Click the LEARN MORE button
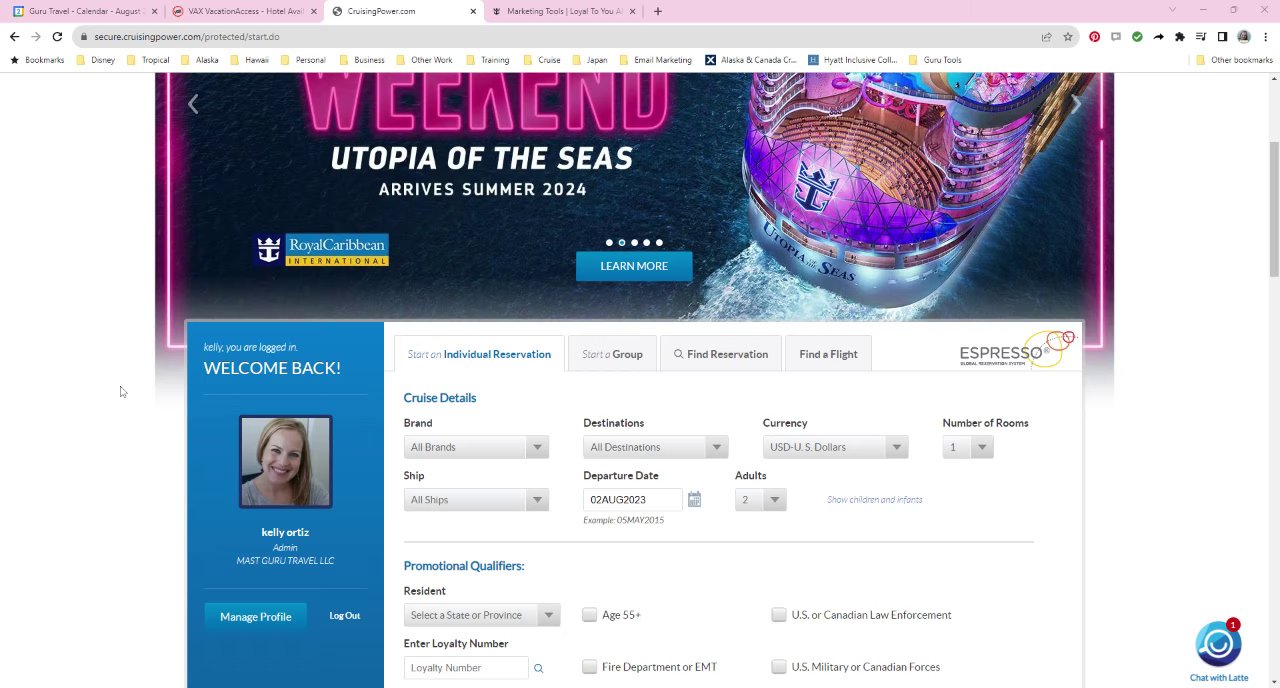Screen dimensions: 1280x688 634,266
